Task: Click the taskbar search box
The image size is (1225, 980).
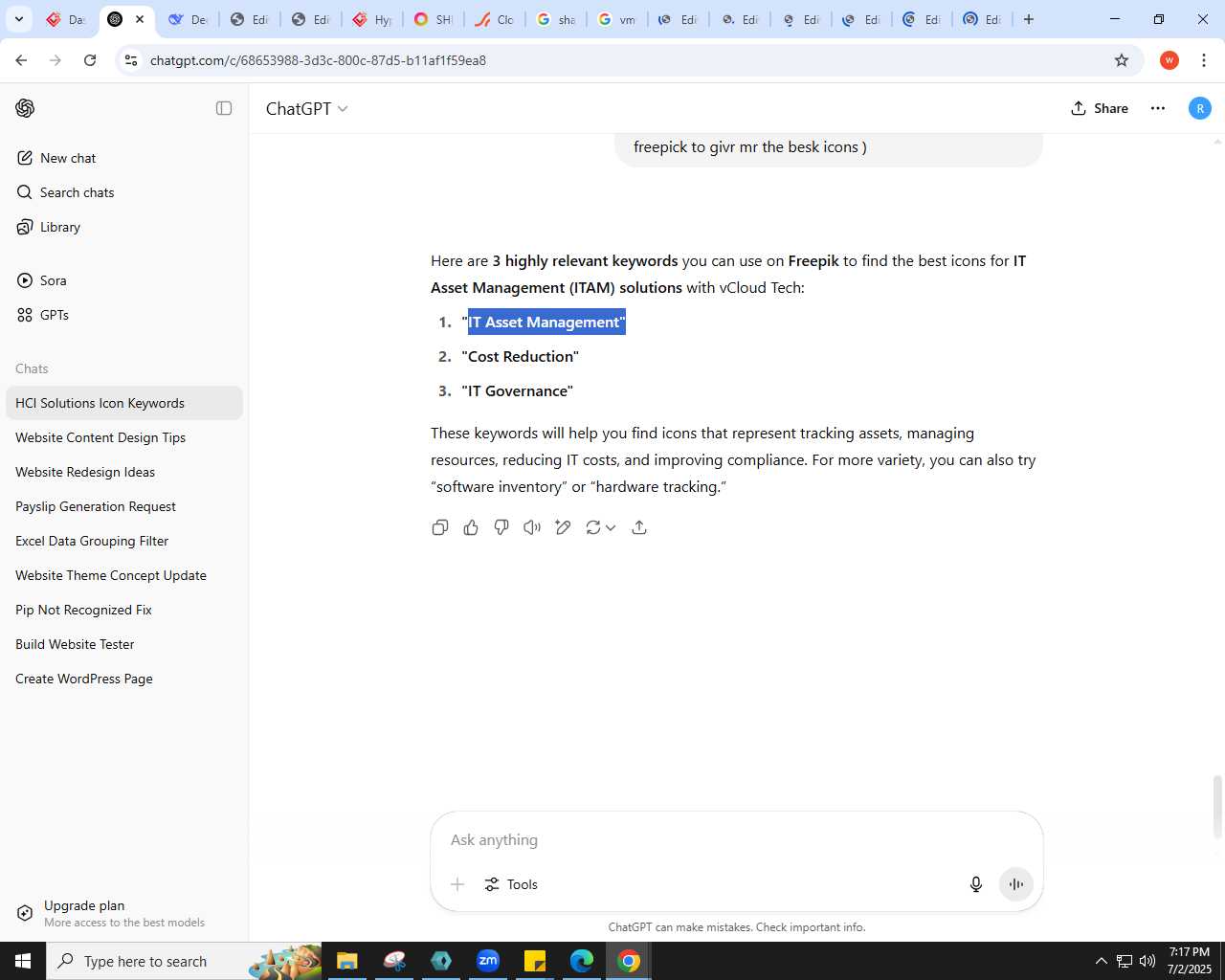Action: point(184,961)
